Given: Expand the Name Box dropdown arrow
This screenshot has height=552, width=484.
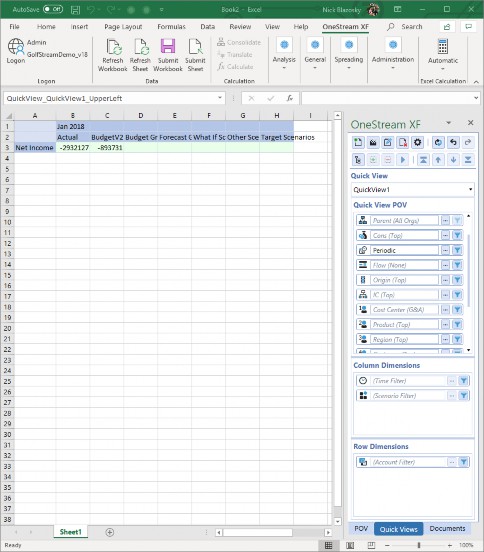Looking at the screenshot, I should [220, 98].
